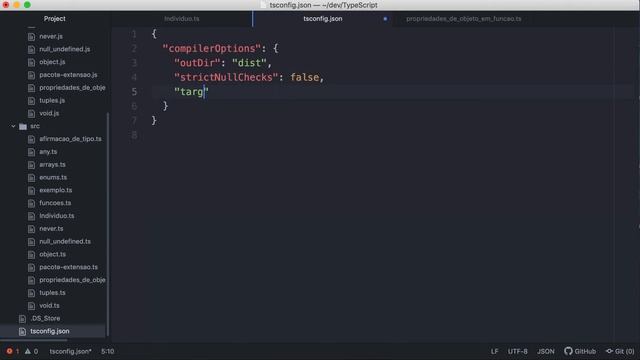The height and width of the screenshot is (360, 640).
Task: Open tuples.ts file
Action: 52,293
